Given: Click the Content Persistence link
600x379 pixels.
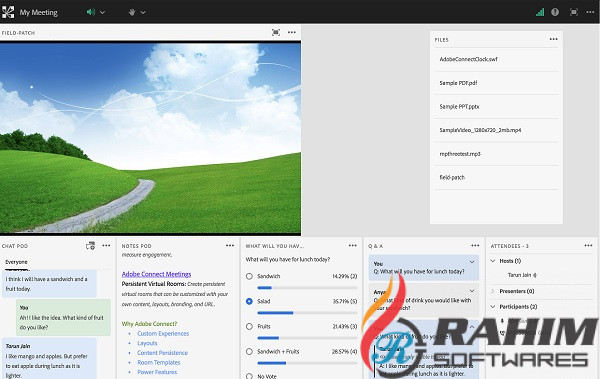Looking at the screenshot, I should [163, 353].
